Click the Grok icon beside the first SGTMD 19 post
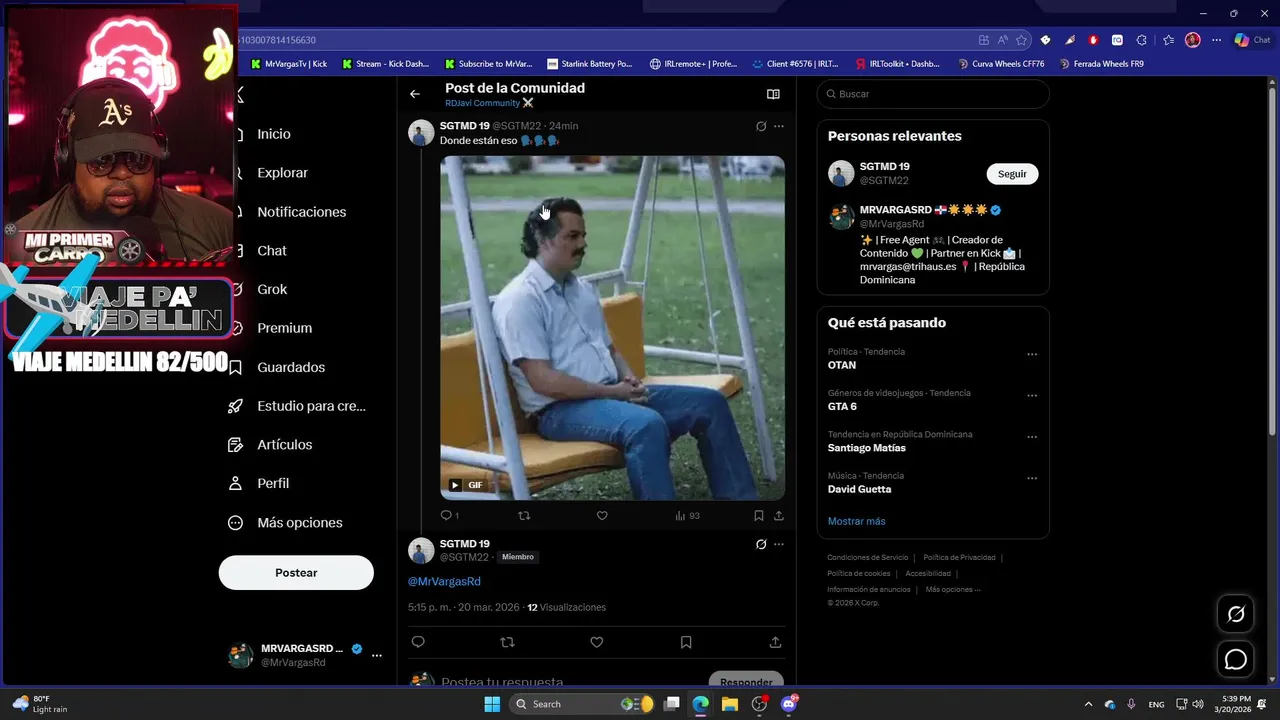Screen dimensions: 1280x720 tap(761, 126)
